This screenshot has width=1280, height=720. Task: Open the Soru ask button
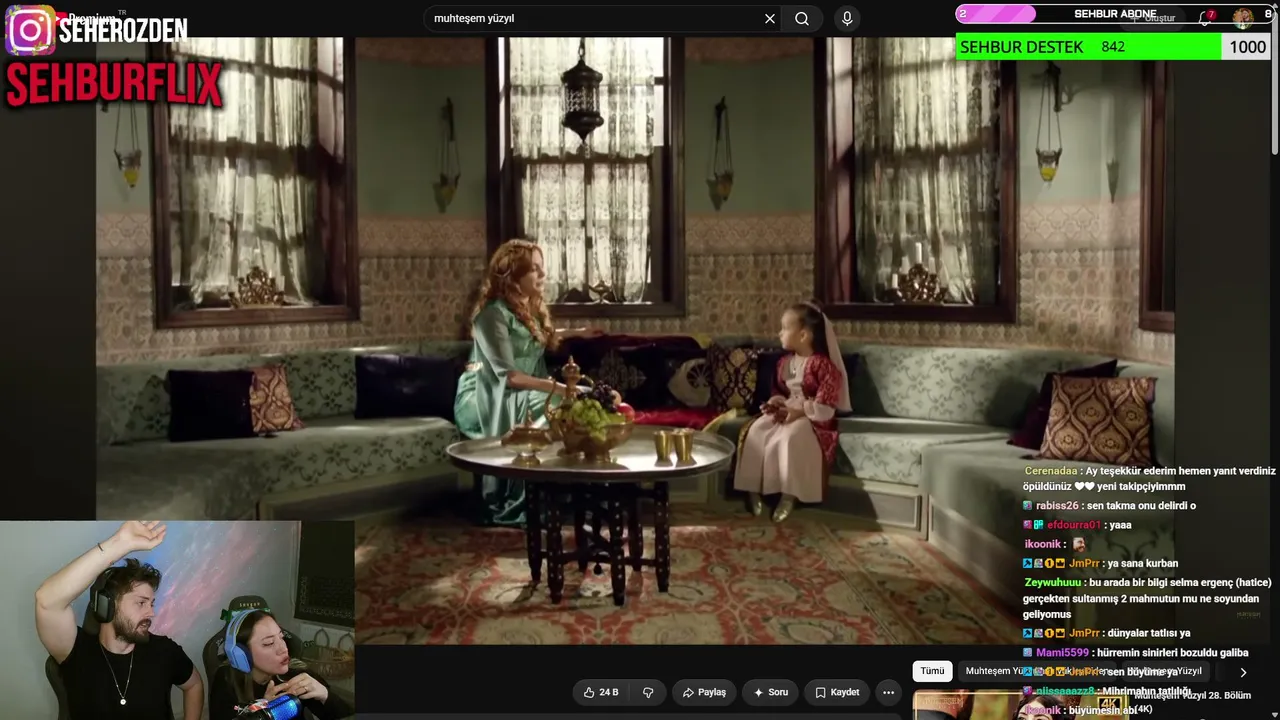point(771,692)
